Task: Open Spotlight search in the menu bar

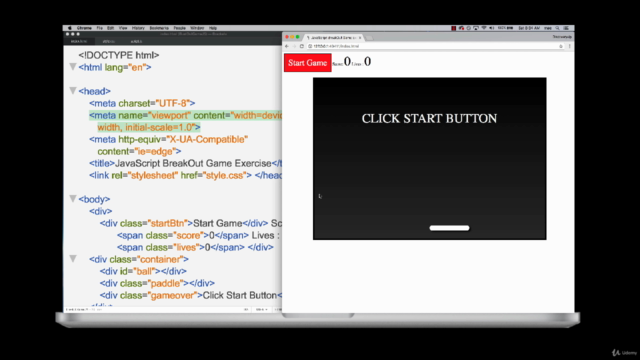Action: click(x=558, y=28)
